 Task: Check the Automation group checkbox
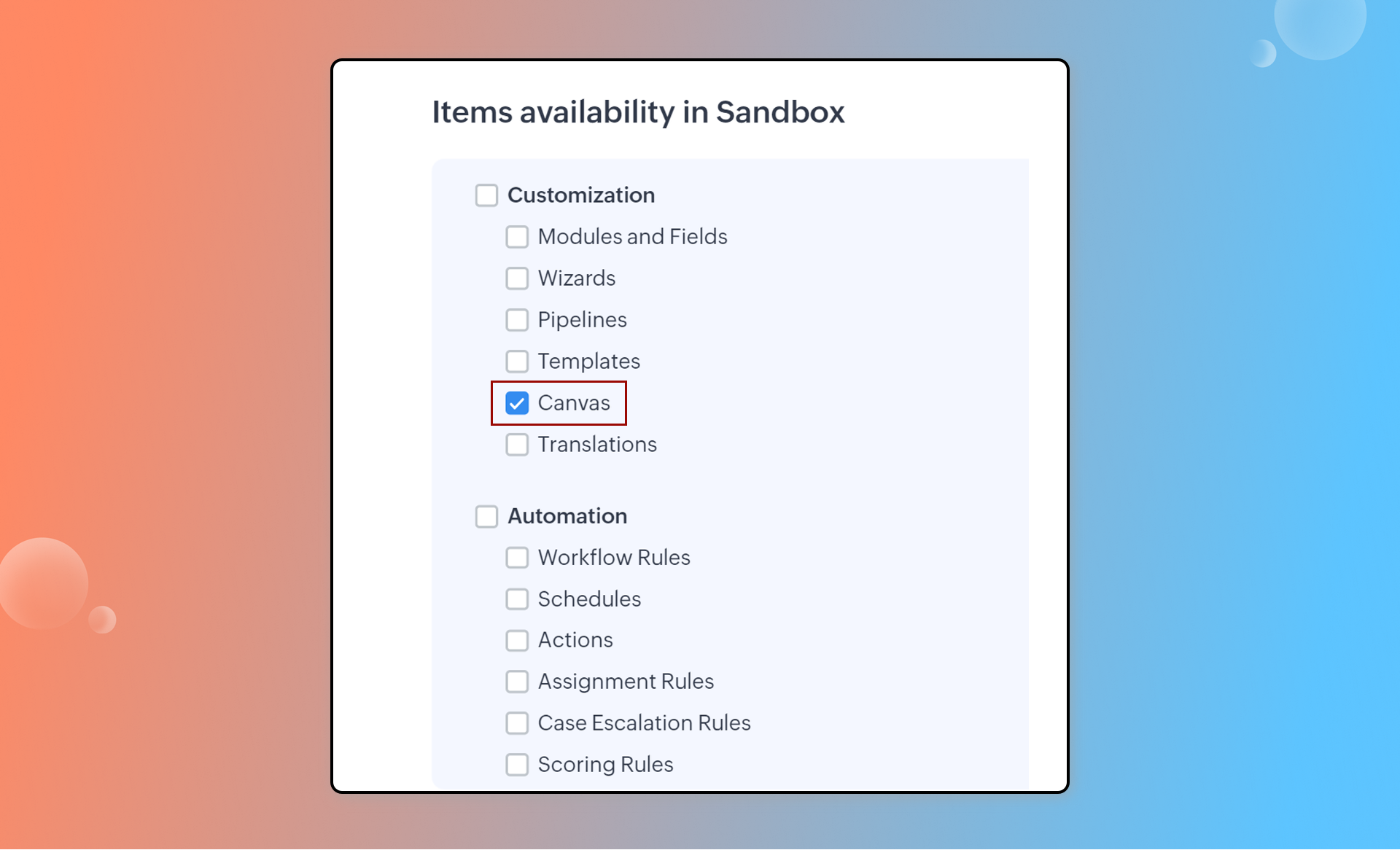click(x=486, y=516)
